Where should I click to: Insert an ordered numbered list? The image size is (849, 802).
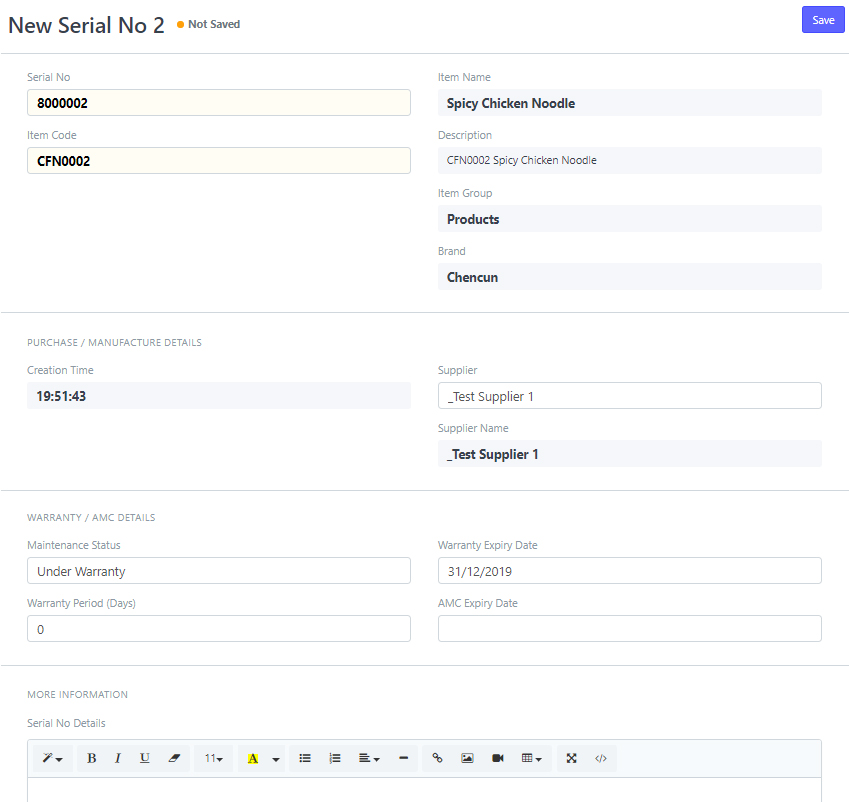coord(335,758)
